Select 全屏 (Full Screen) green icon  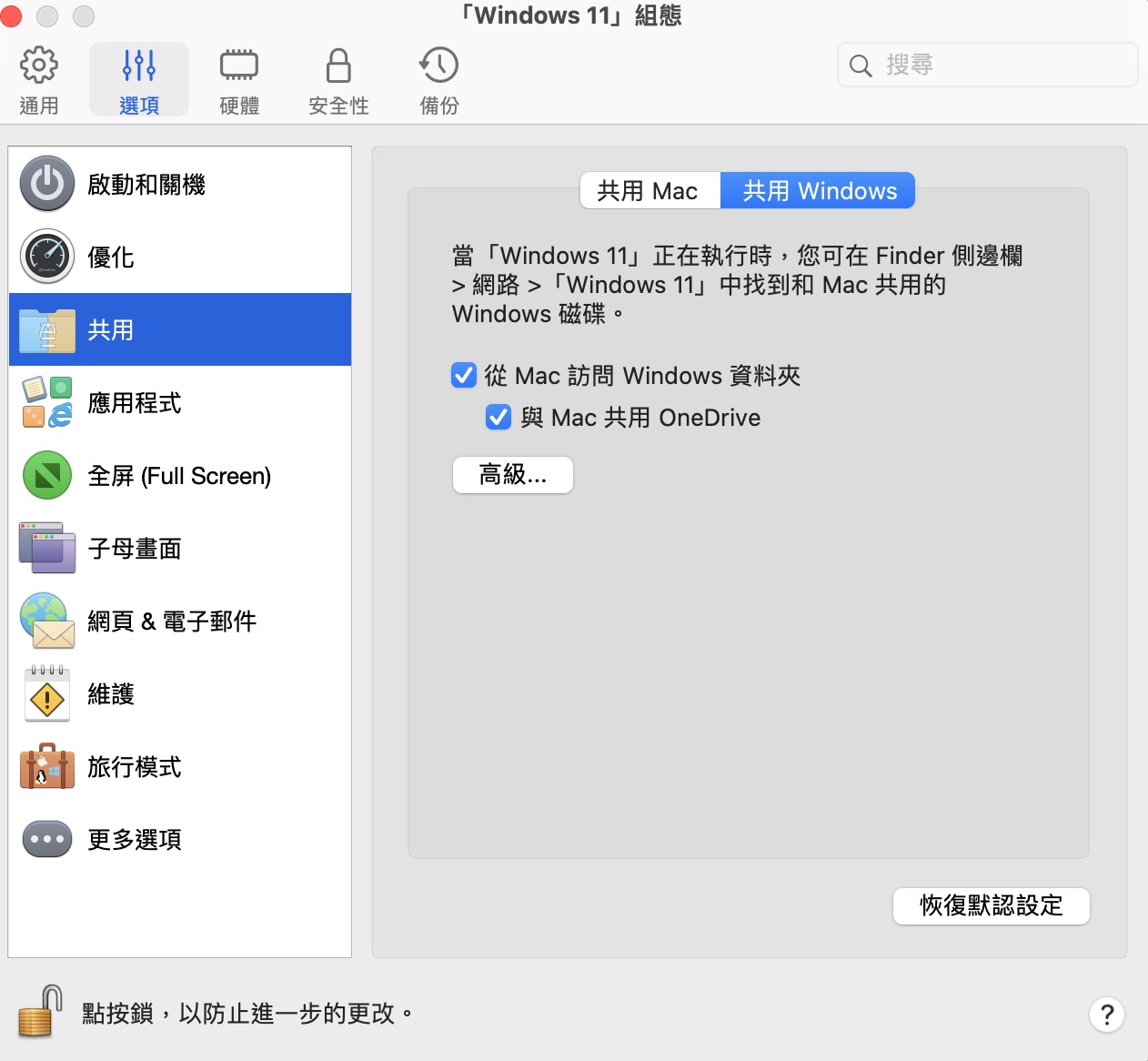tap(47, 475)
